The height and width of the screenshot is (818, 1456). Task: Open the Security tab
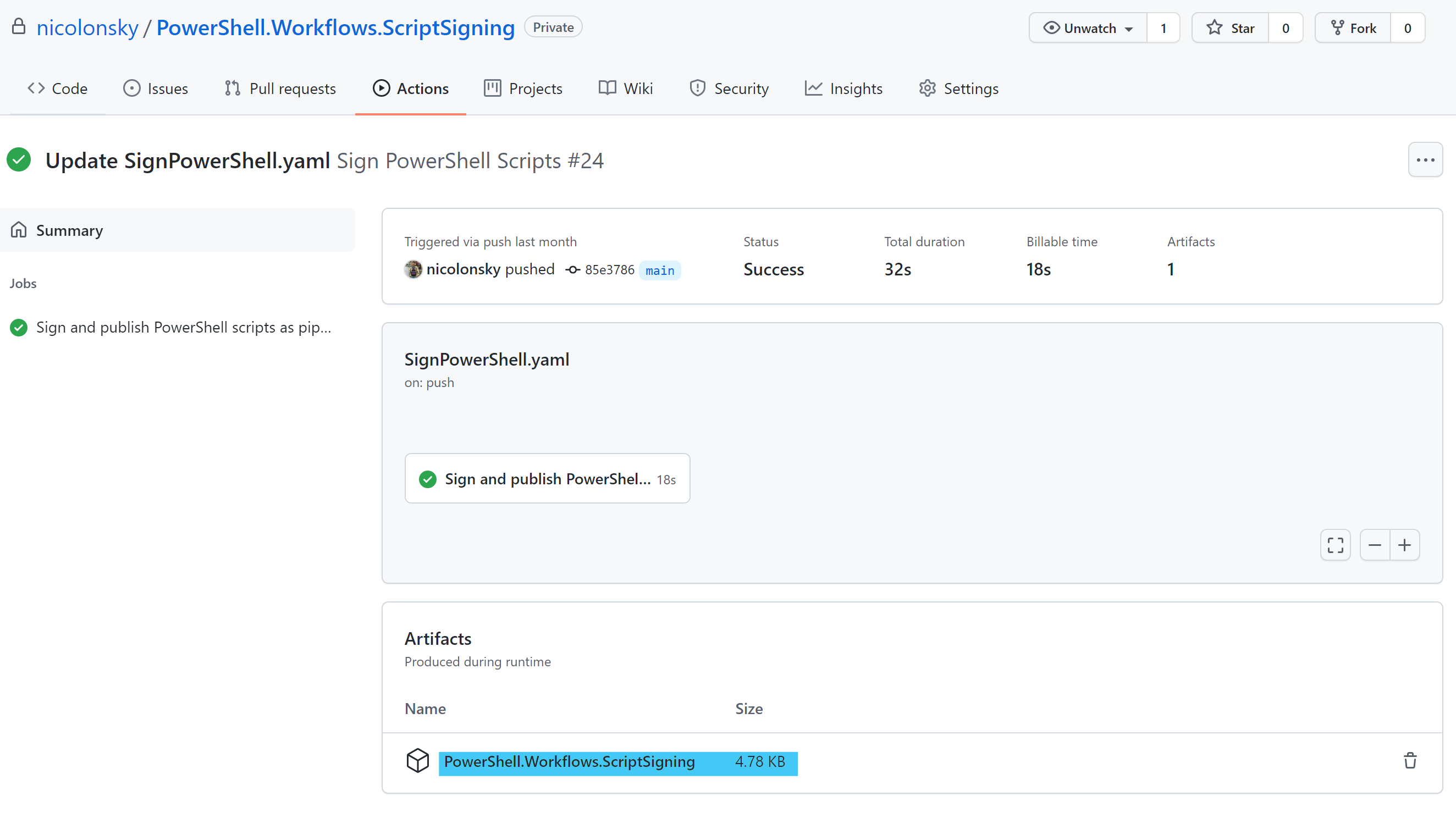pos(729,88)
